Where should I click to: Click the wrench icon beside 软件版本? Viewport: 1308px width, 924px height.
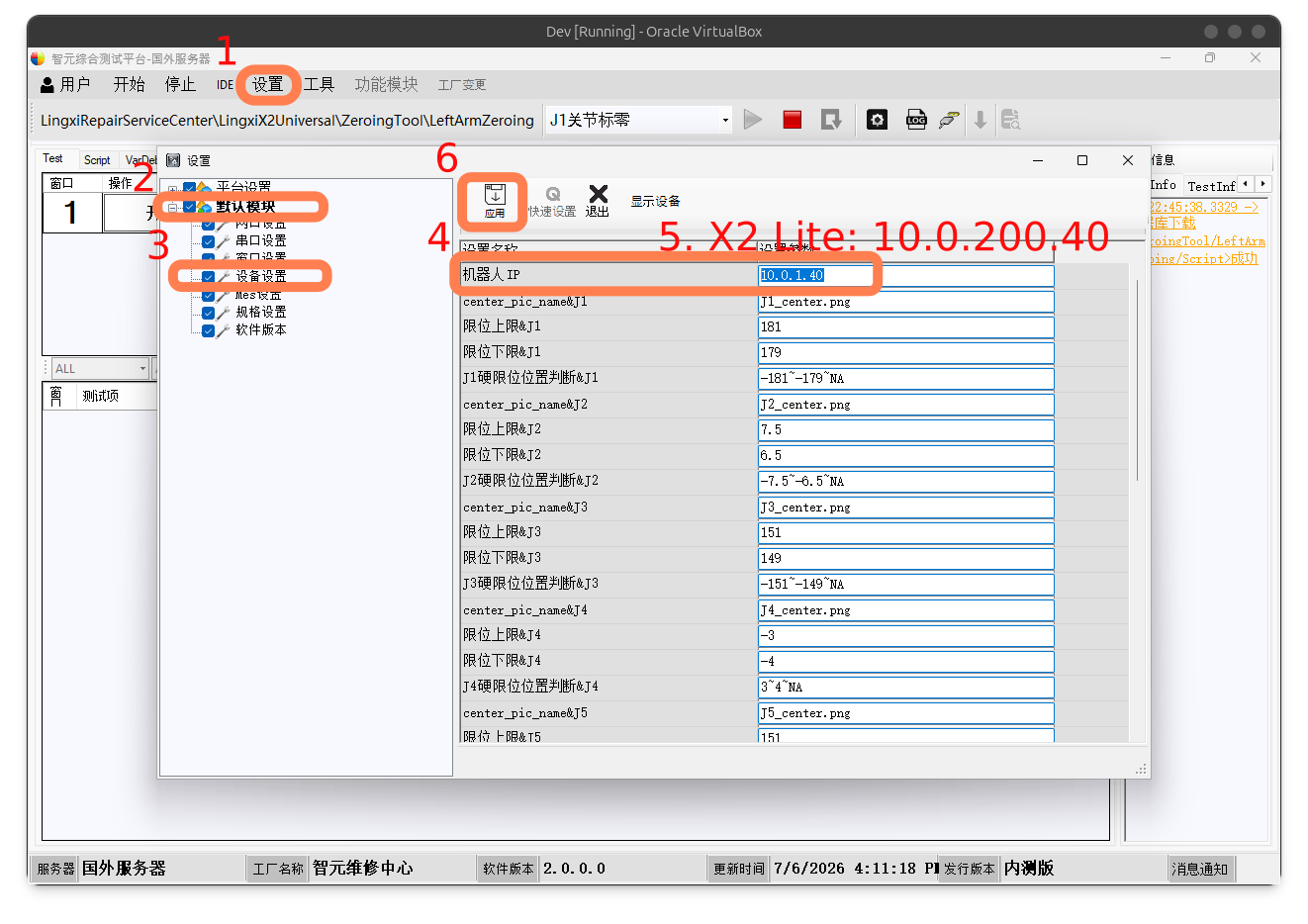click(223, 329)
